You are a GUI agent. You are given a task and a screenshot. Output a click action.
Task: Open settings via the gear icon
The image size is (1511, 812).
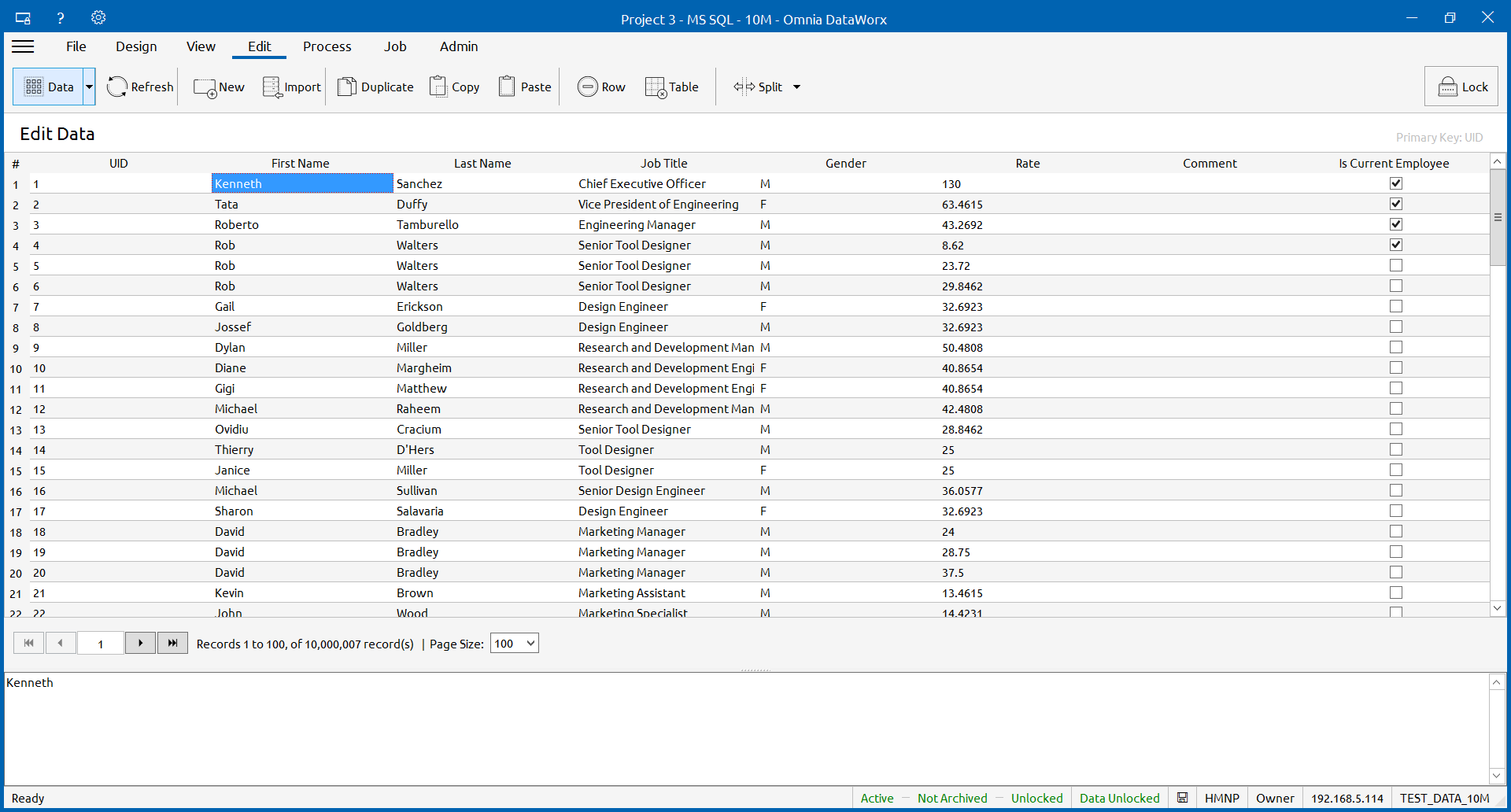98,17
